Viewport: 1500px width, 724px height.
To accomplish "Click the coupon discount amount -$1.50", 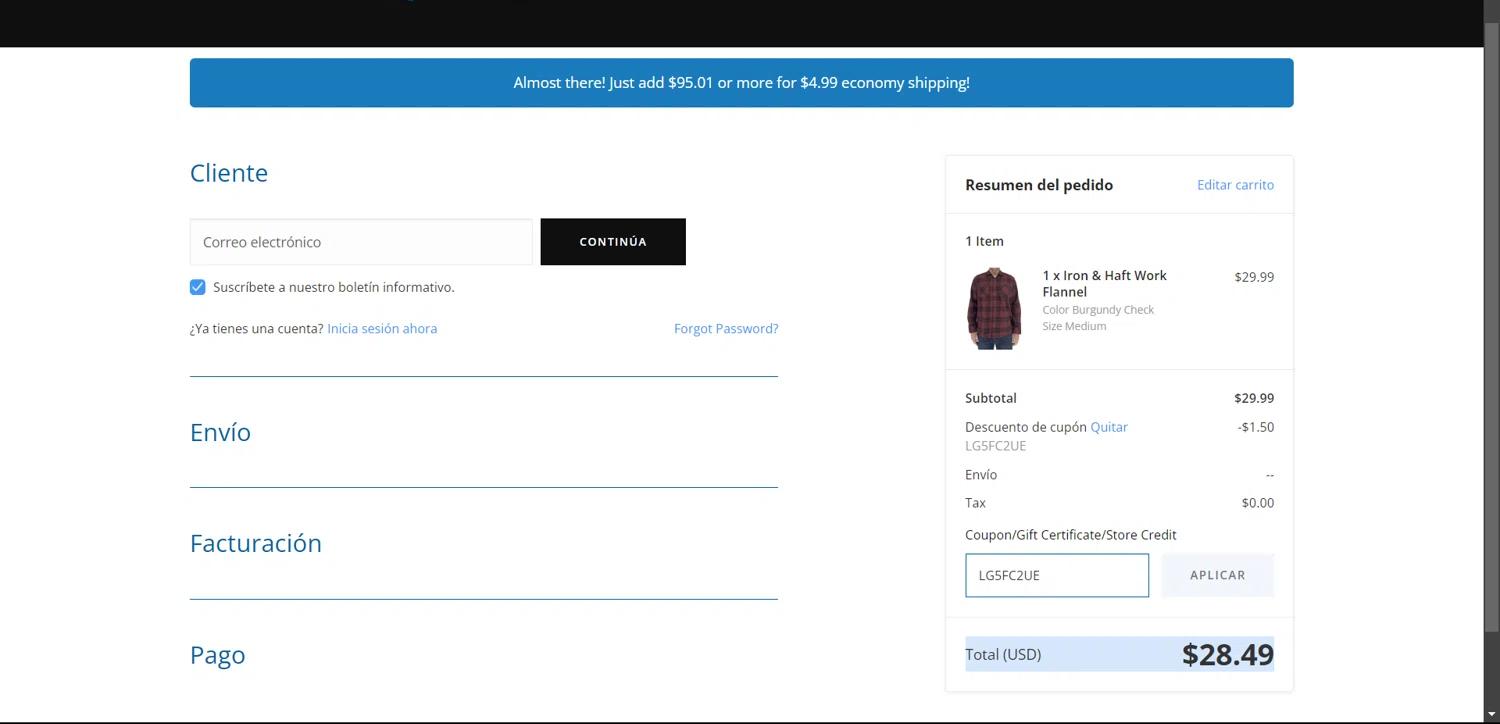I will [1255, 427].
